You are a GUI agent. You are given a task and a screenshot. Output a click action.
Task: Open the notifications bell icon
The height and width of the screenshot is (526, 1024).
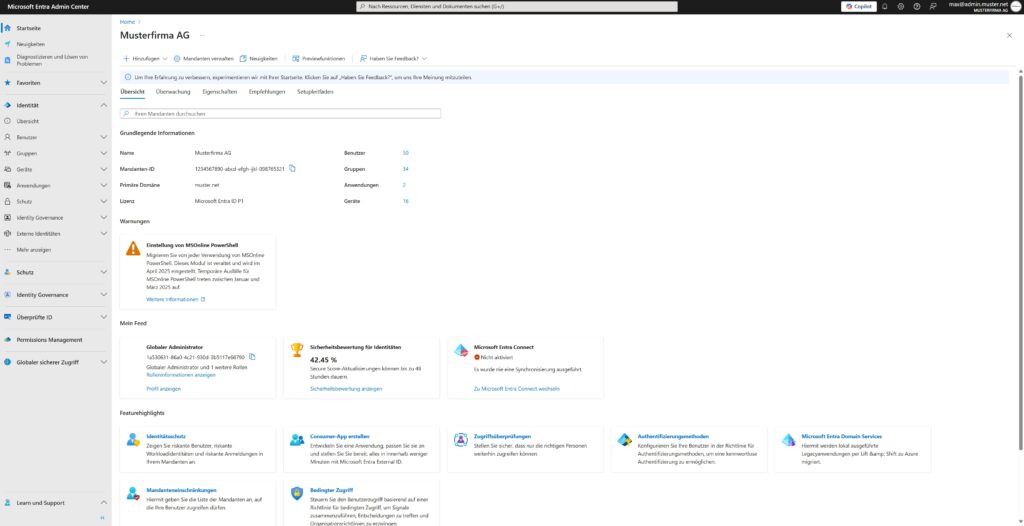point(885,6)
